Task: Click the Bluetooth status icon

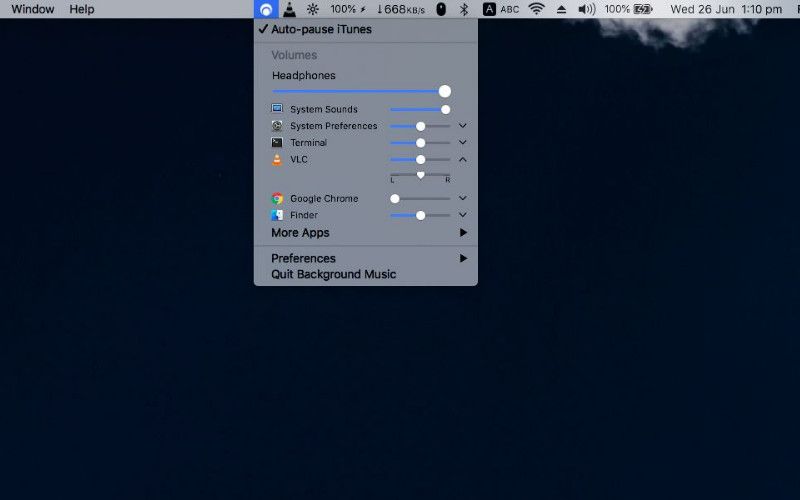Action: [x=463, y=9]
